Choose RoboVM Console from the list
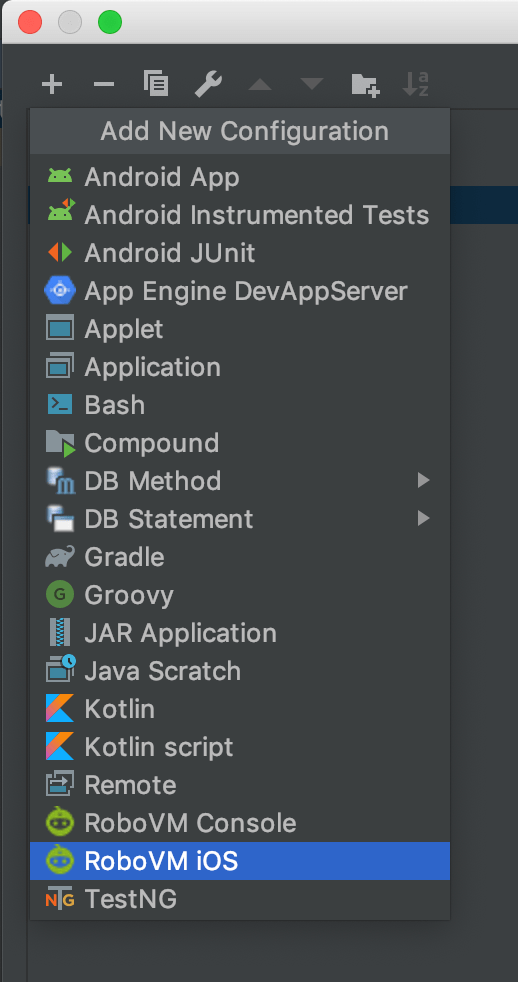518x982 pixels. tap(240, 823)
